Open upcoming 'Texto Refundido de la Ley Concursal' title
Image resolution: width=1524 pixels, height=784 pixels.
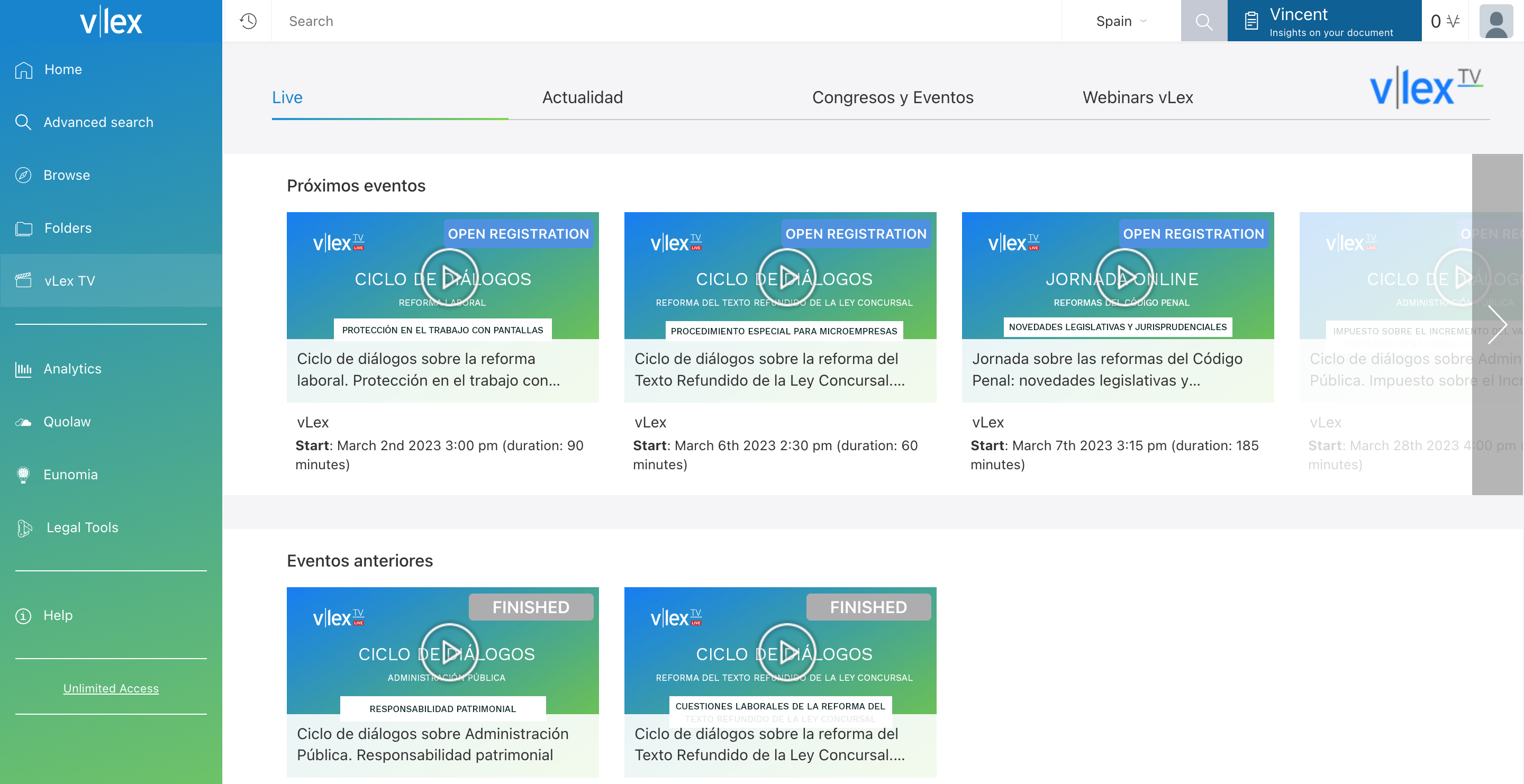[x=770, y=370]
